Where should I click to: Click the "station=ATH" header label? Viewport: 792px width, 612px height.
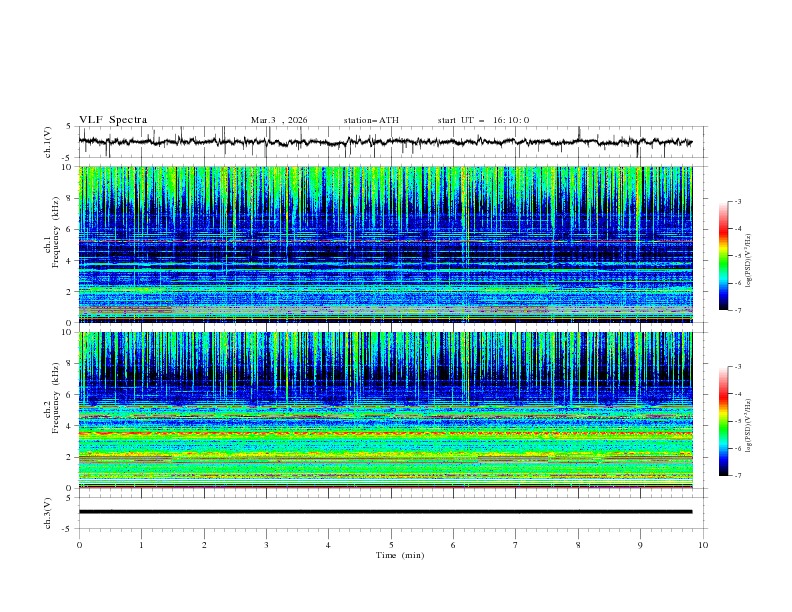pyautogui.click(x=371, y=120)
